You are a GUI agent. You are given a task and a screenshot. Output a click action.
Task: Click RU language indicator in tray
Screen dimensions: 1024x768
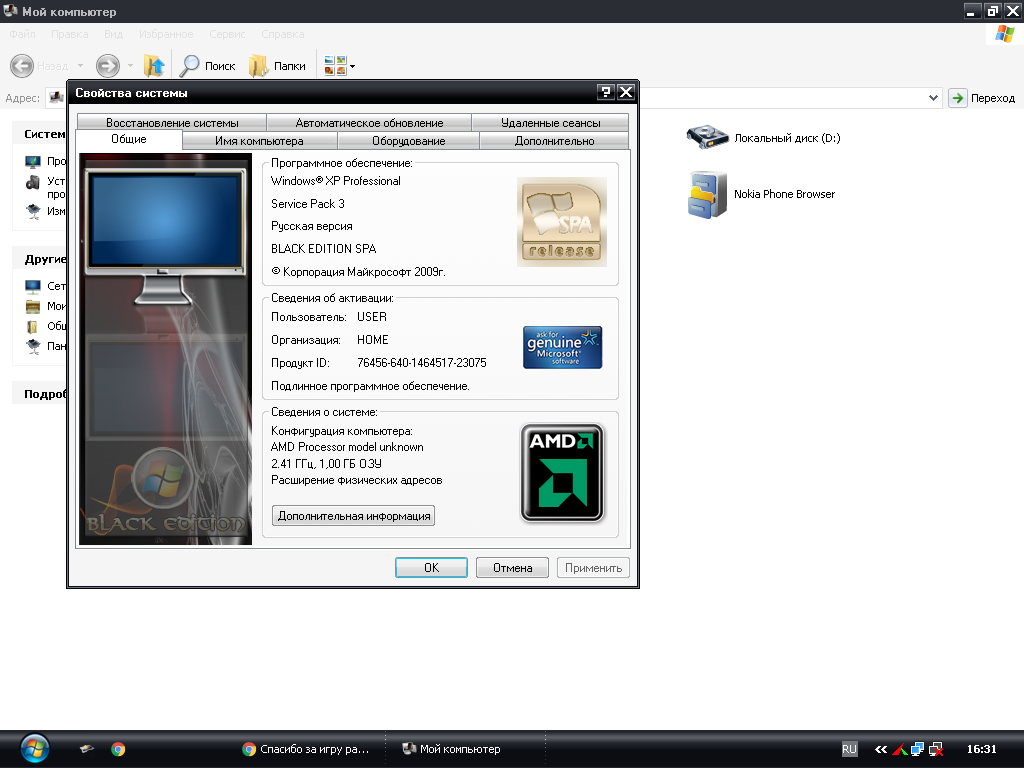(x=849, y=749)
